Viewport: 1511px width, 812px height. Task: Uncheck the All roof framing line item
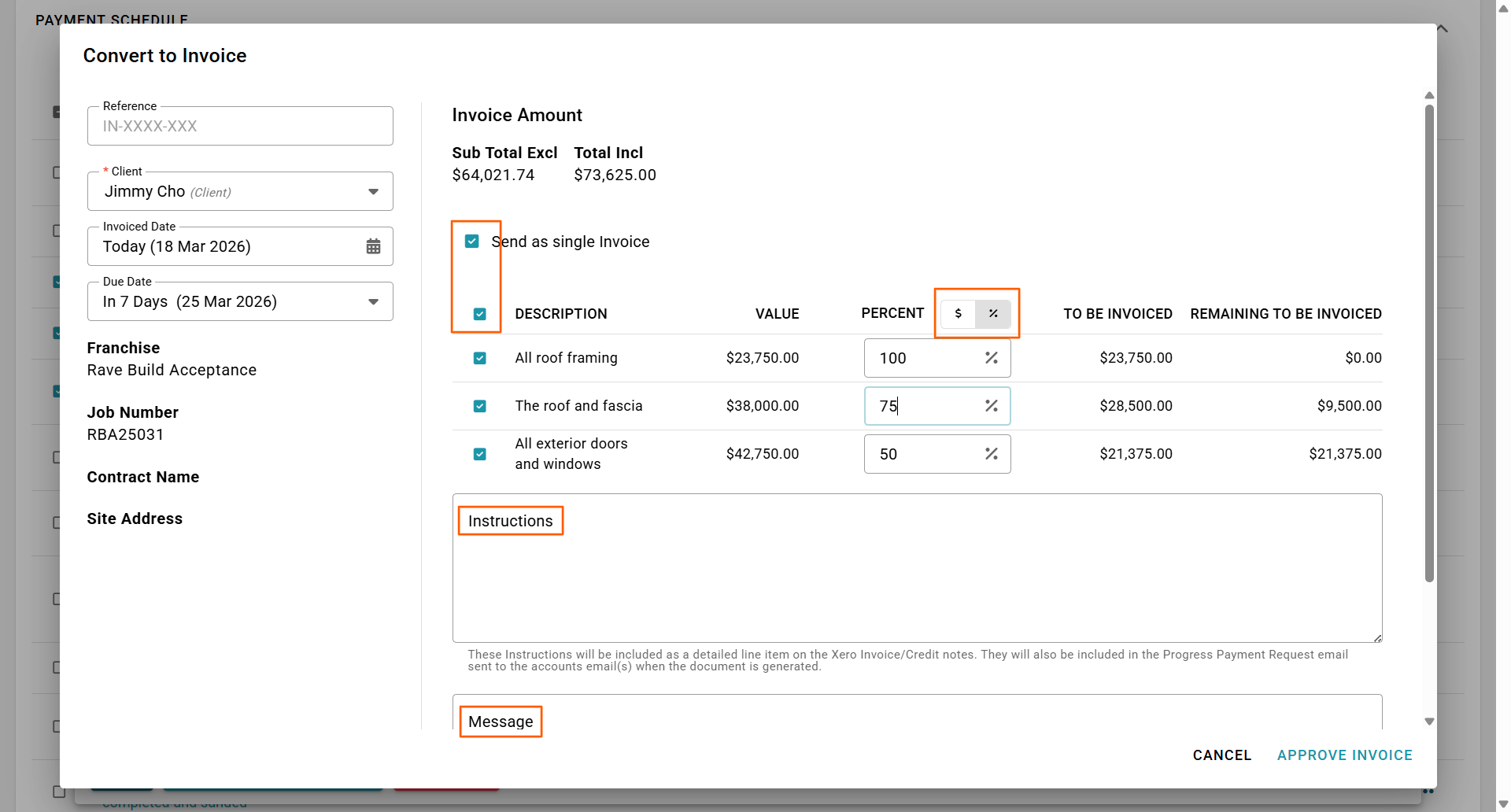point(480,358)
